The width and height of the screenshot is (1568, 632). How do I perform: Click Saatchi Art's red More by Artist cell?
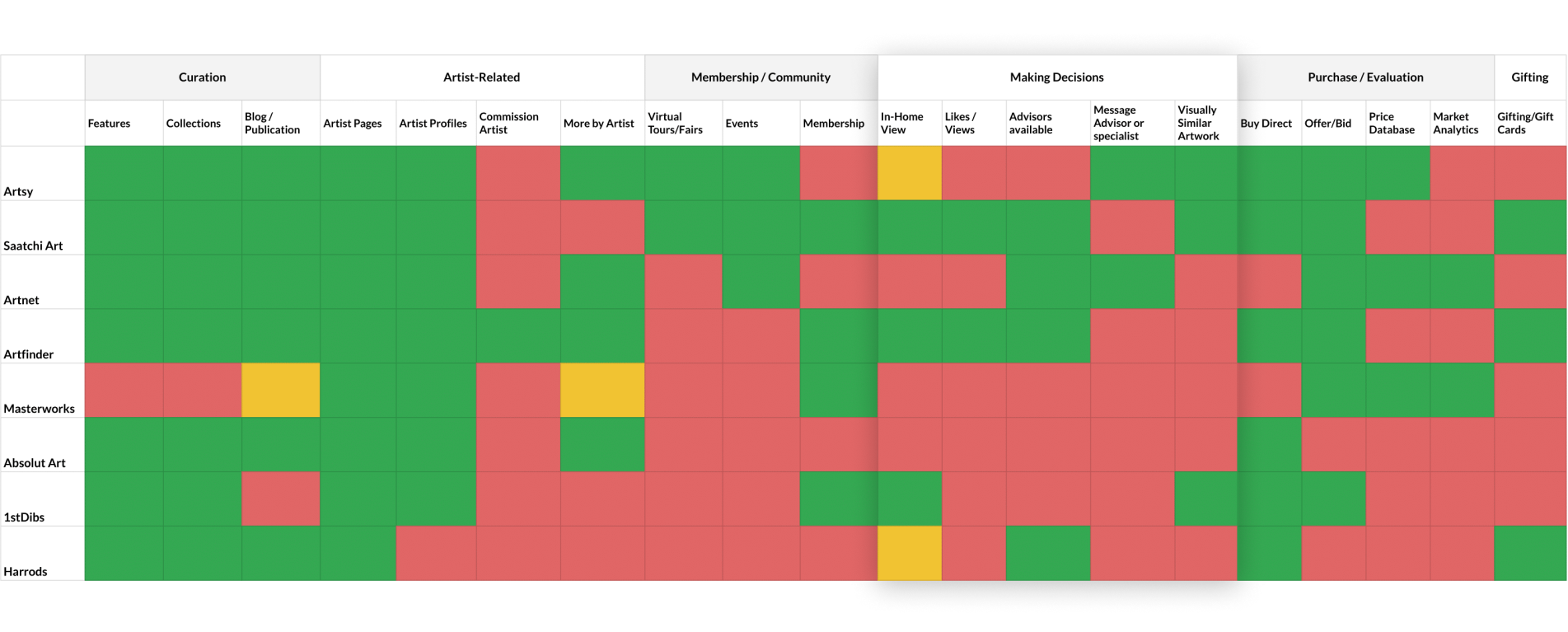click(602, 227)
